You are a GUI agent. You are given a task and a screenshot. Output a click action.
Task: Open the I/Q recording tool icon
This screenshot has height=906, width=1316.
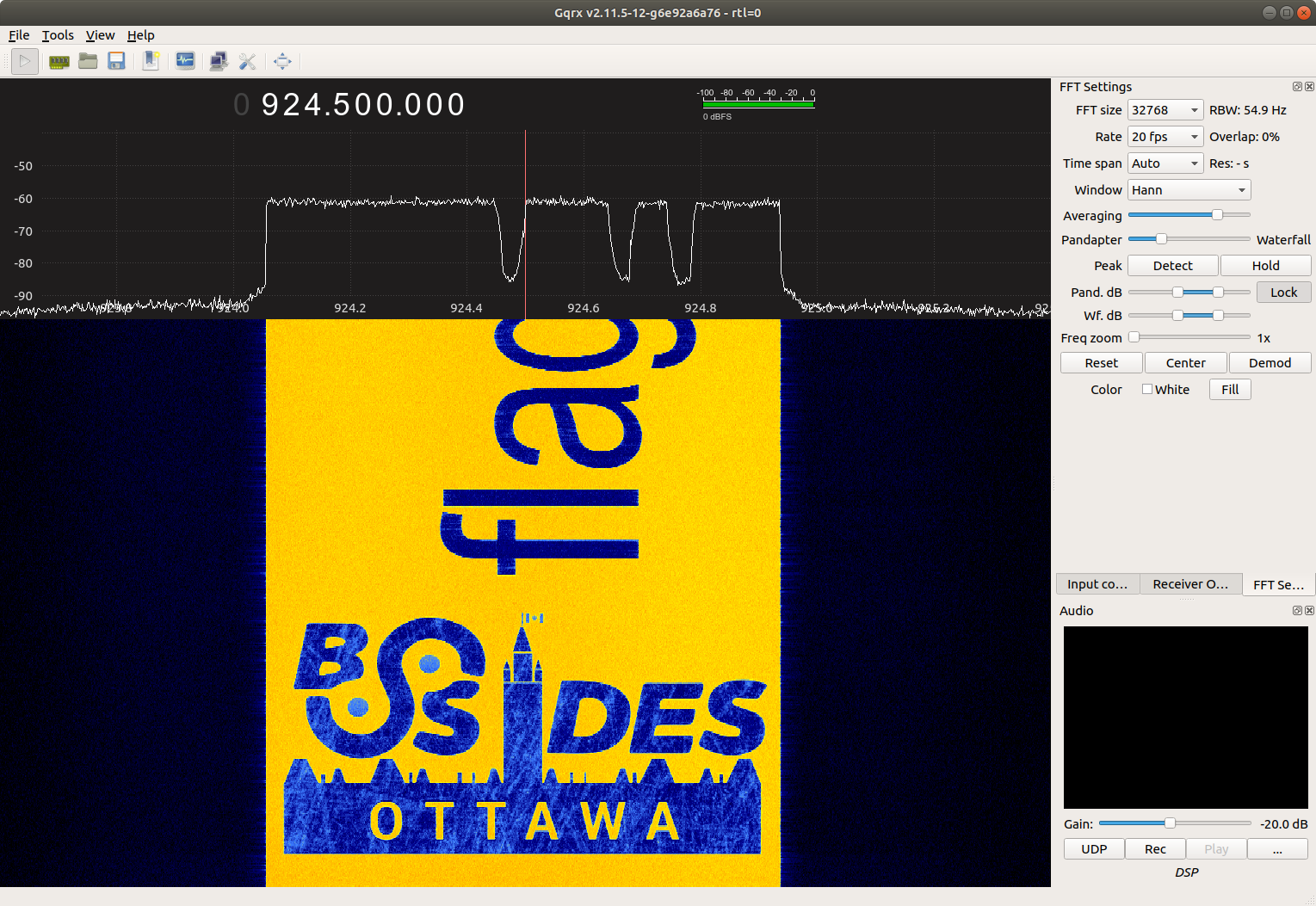(x=185, y=61)
